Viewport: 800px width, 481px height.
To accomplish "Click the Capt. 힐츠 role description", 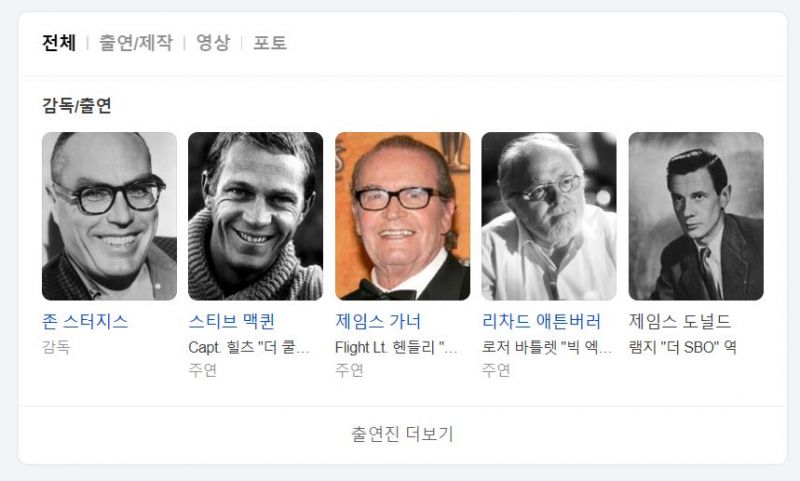I will [248, 347].
